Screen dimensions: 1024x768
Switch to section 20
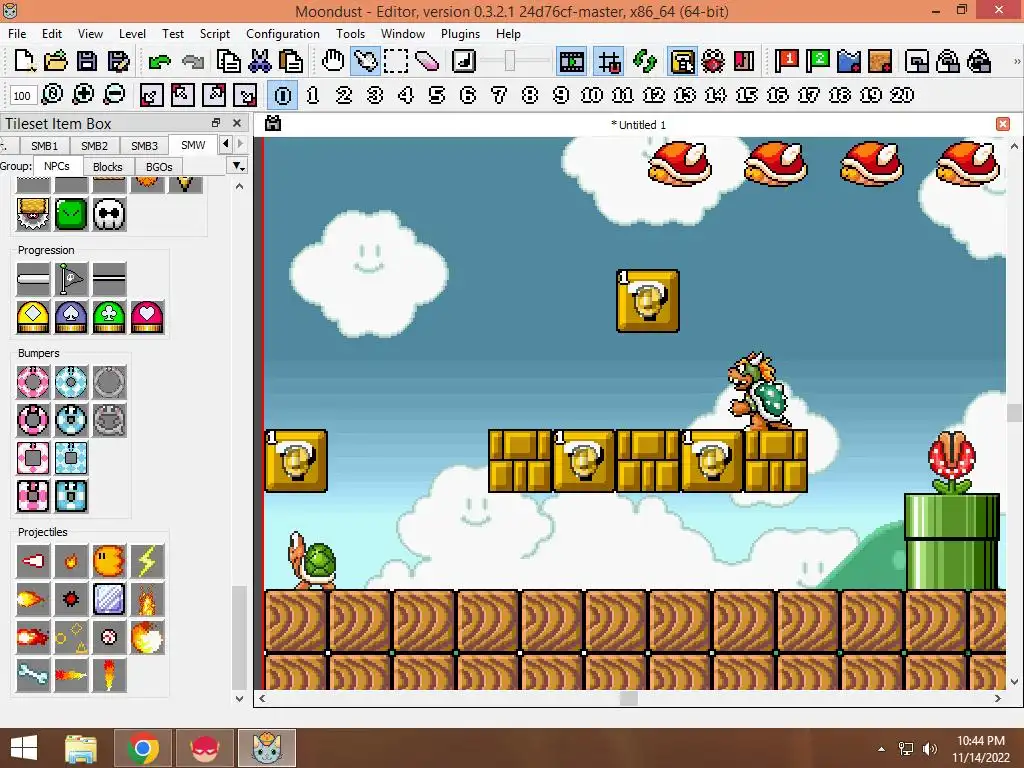(902, 95)
